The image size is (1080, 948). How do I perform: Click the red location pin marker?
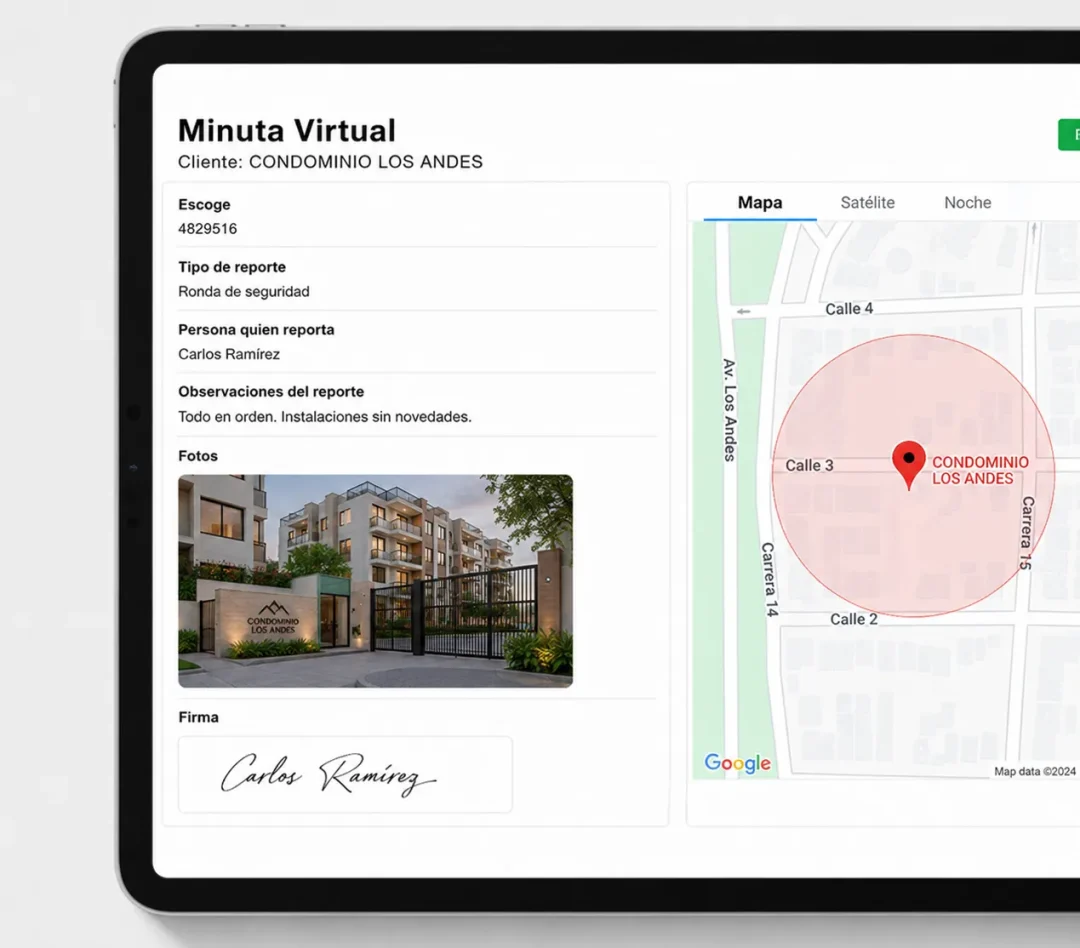[x=908, y=465]
